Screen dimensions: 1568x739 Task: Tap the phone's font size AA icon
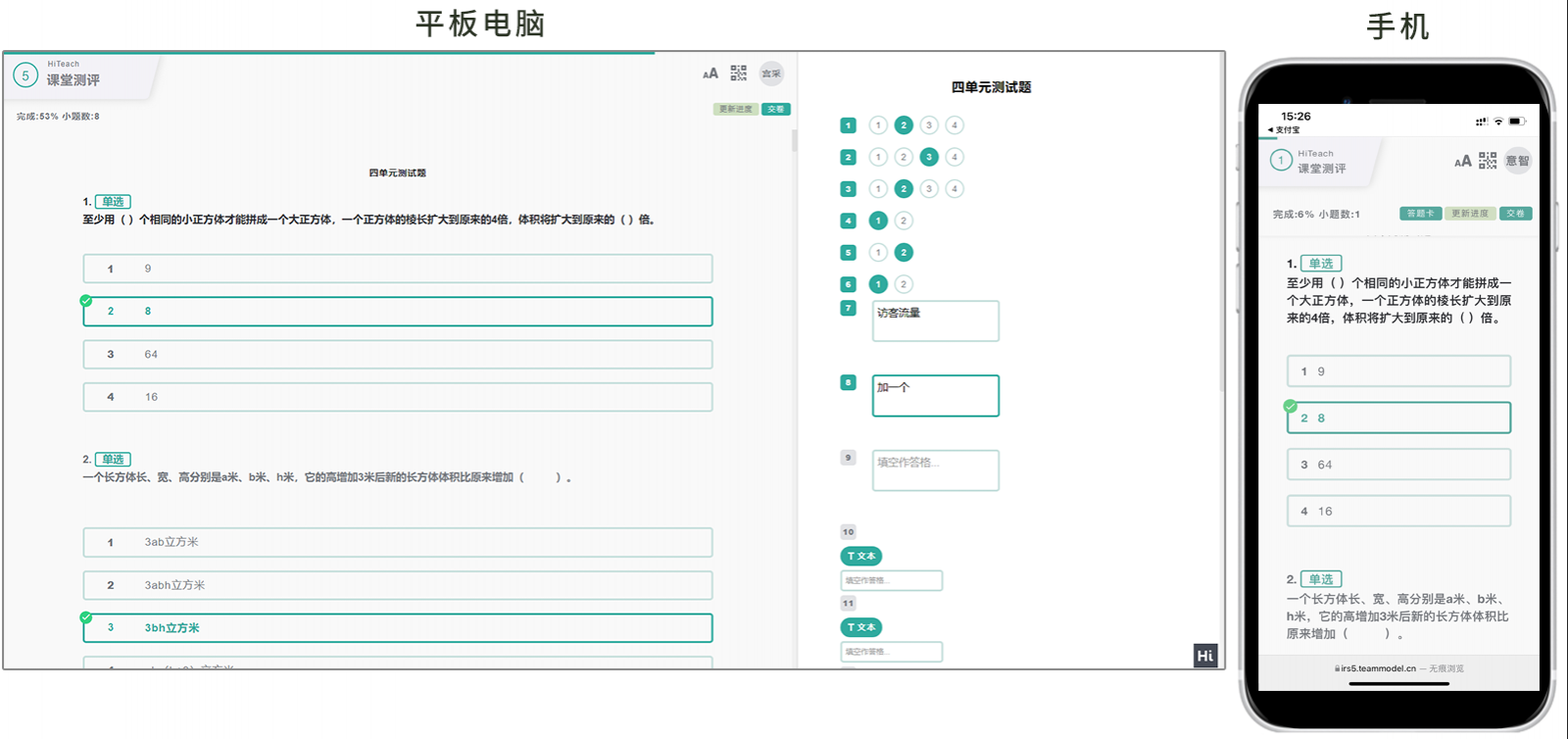[x=1462, y=162]
